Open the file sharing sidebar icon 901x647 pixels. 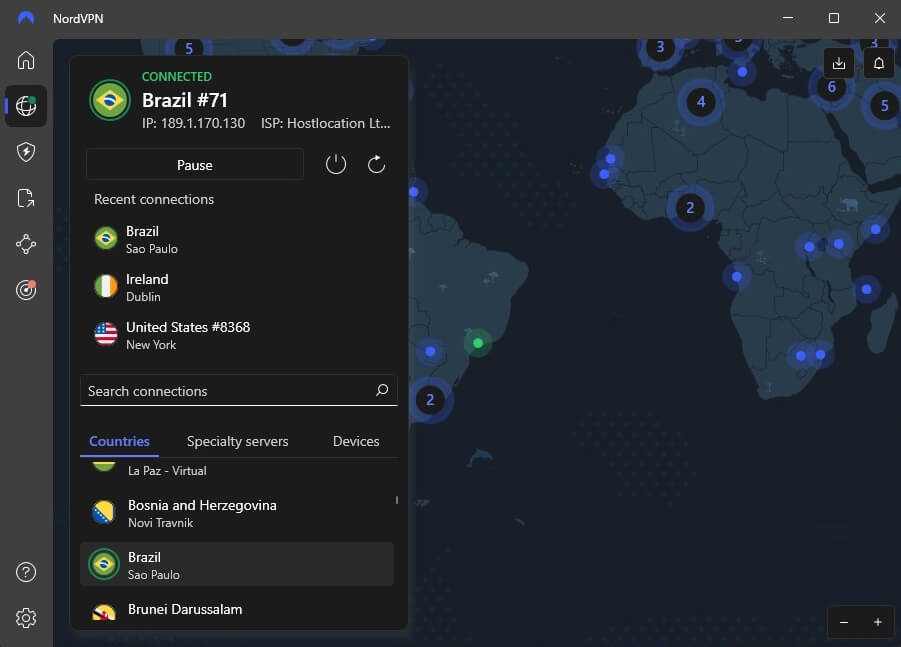[26, 197]
